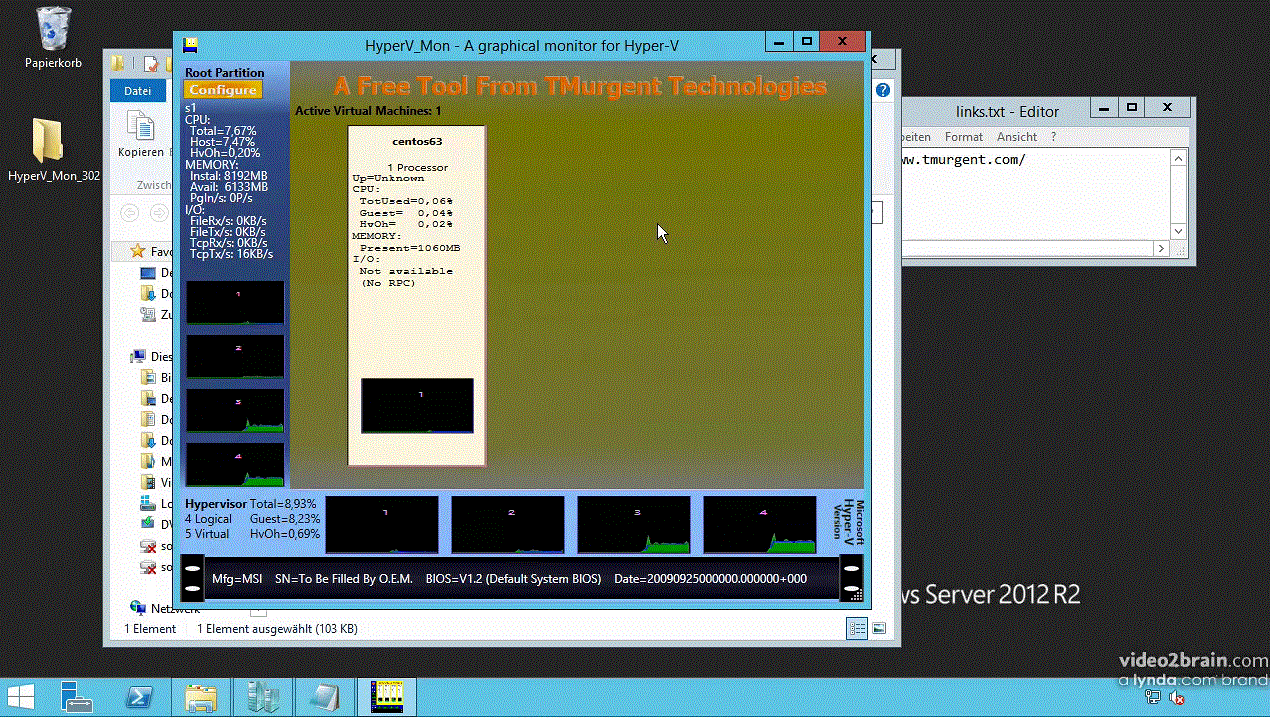The width and height of the screenshot is (1270, 718).
Task: Click the muted speaker tray icon
Action: [x=1176, y=697]
